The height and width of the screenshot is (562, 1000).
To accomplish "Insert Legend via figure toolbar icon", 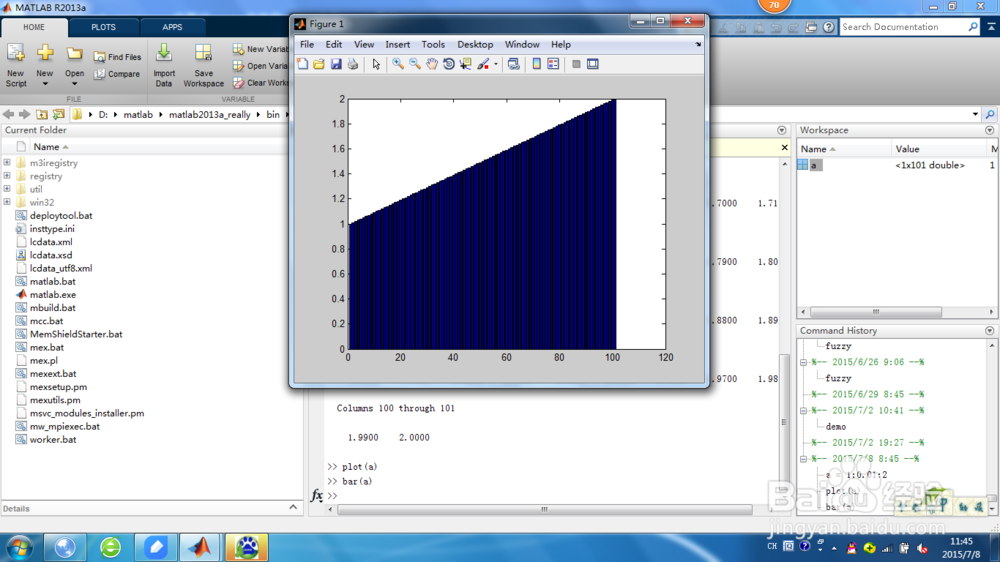I will coord(553,64).
